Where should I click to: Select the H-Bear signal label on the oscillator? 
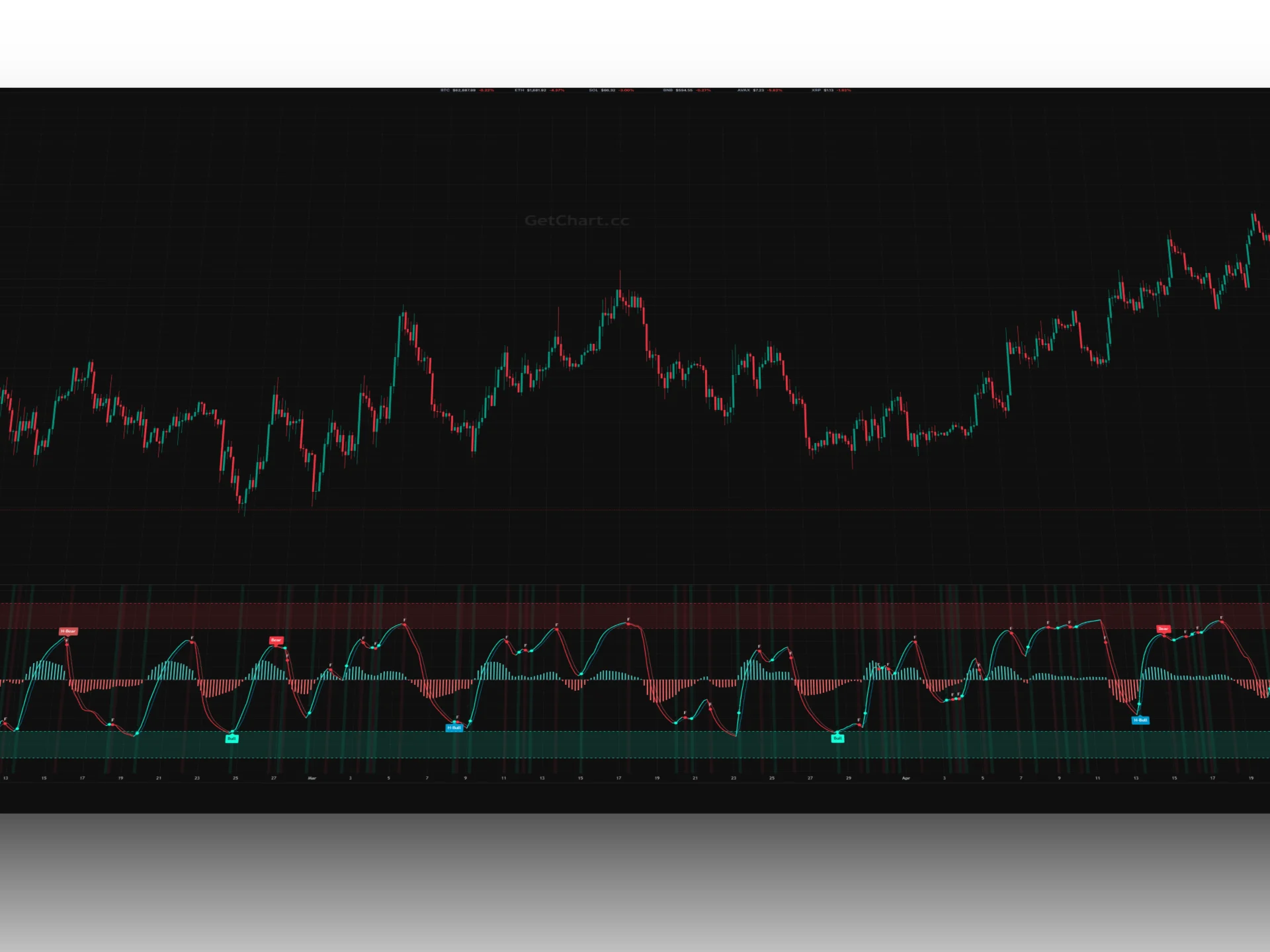point(68,631)
